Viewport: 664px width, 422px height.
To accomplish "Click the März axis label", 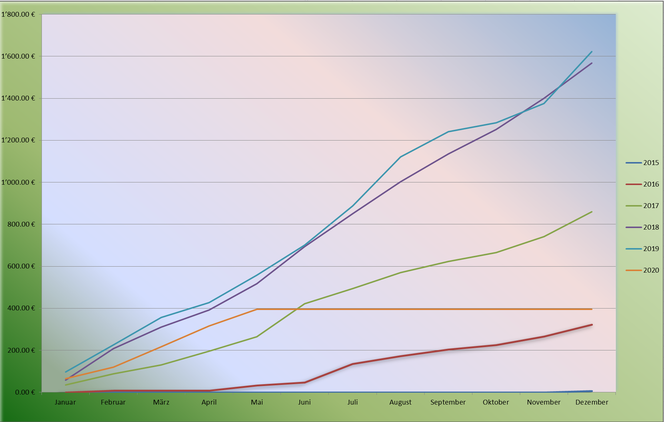I will (x=161, y=402).
